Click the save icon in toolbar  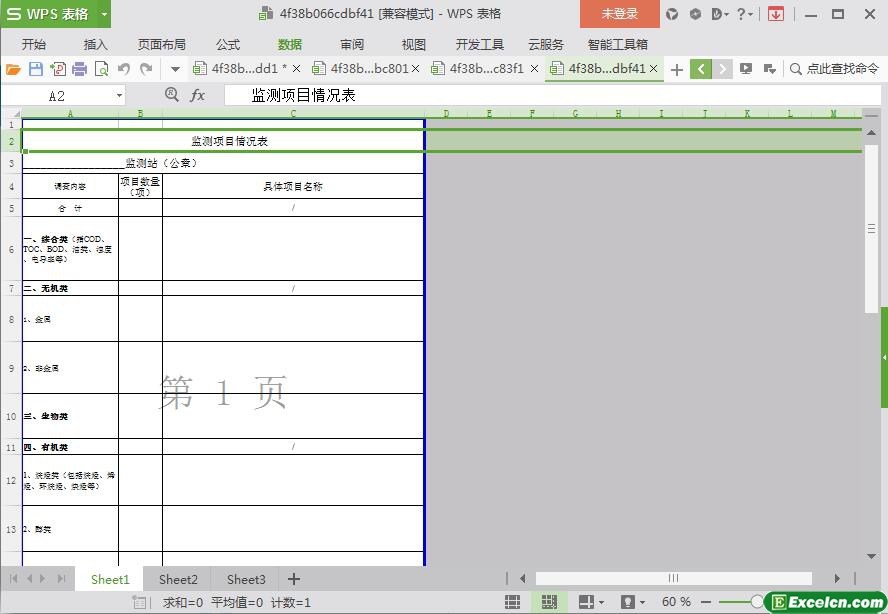[36, 69]
